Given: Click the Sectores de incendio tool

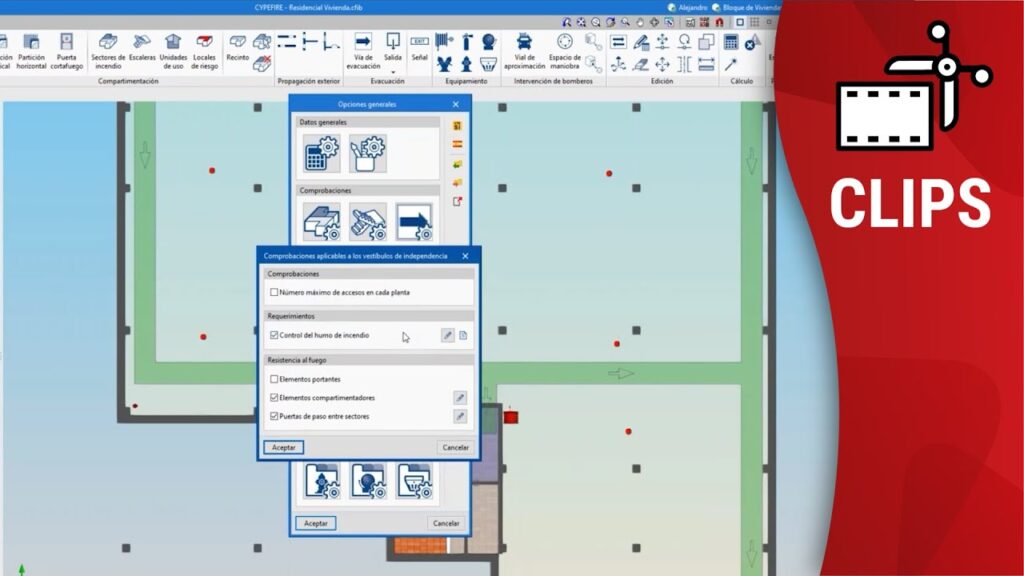Looking at the screenshot, I should [x=108, y=50].
